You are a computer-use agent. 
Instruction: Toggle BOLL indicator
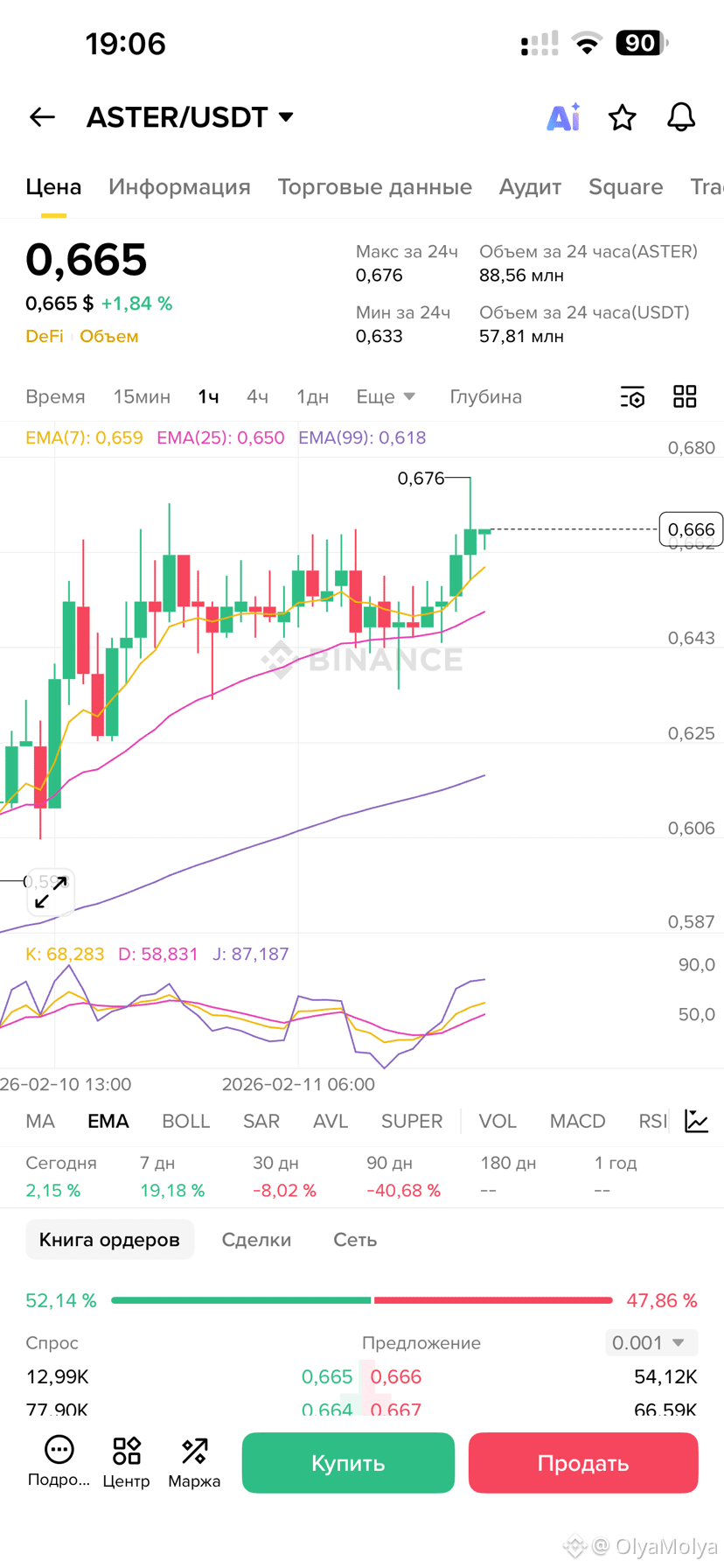(x=185, y=1121)
